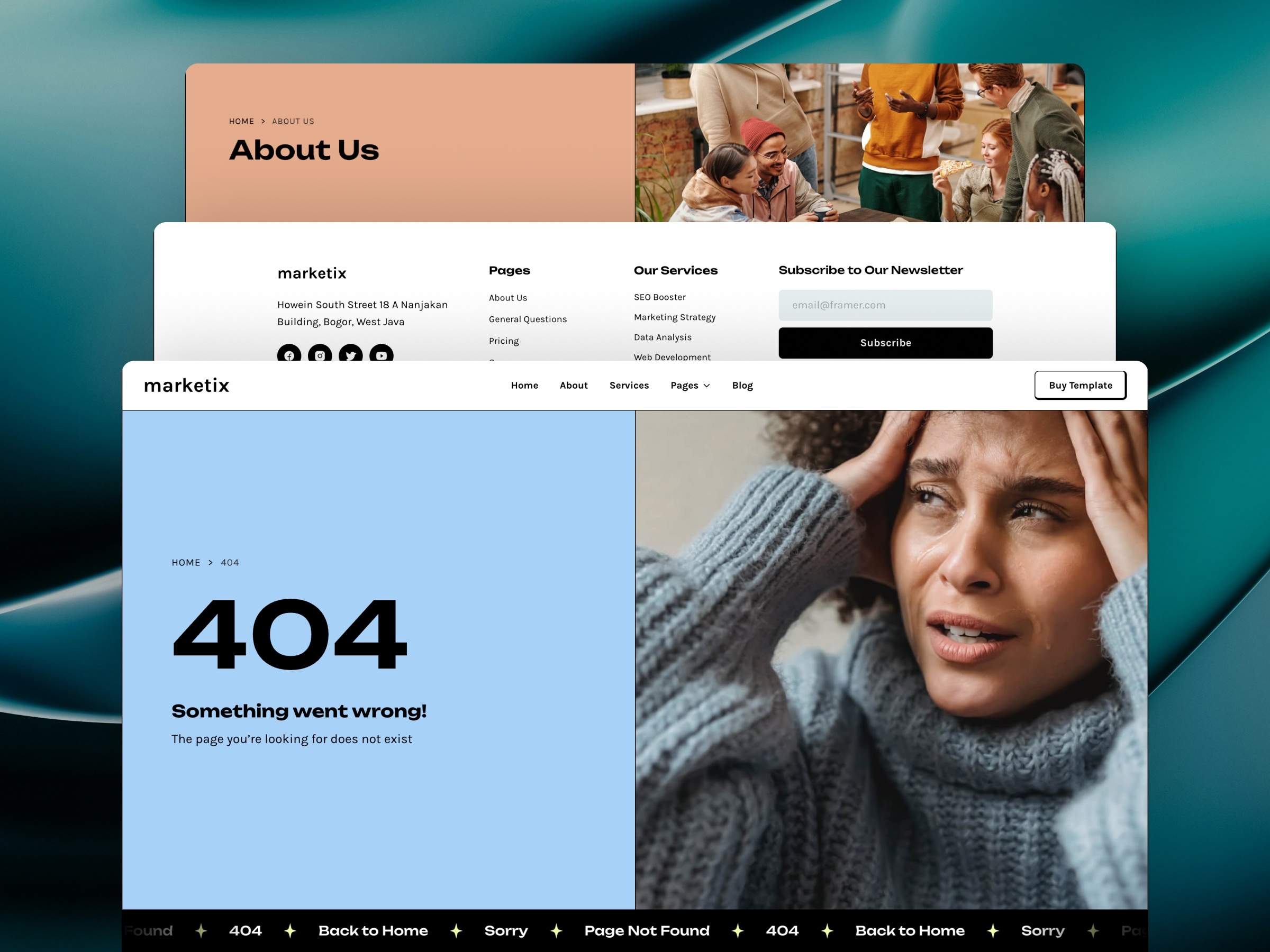Click About Us link in footer Pages
This screenshot has width=1270, height=952.
pyautogui.click(x=508, y=298)
